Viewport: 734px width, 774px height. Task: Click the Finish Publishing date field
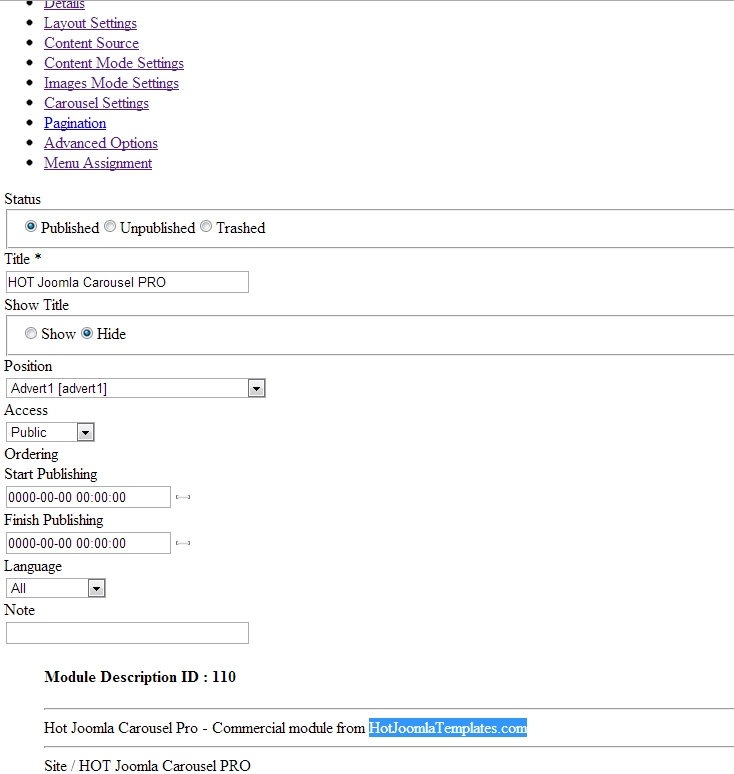pyautogui.click(x=88, y=543)
